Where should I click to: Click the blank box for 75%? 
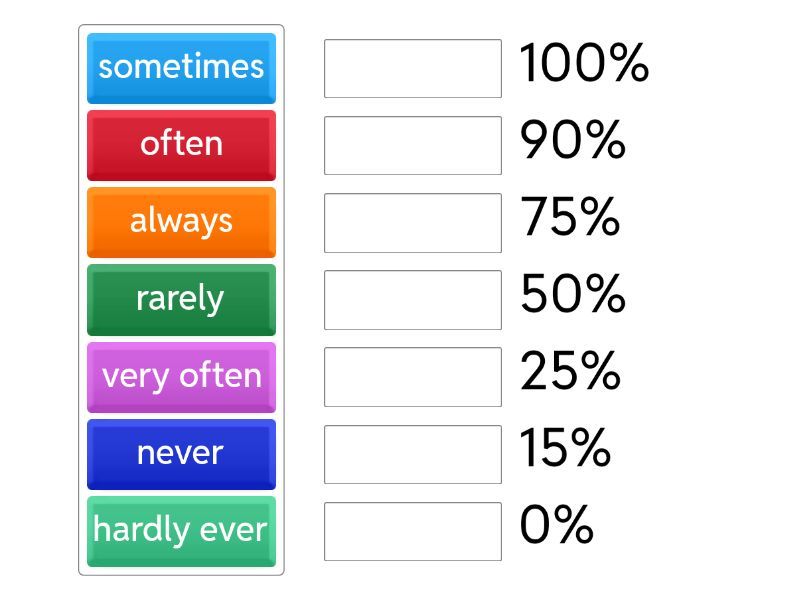click(x=413, y=223)
